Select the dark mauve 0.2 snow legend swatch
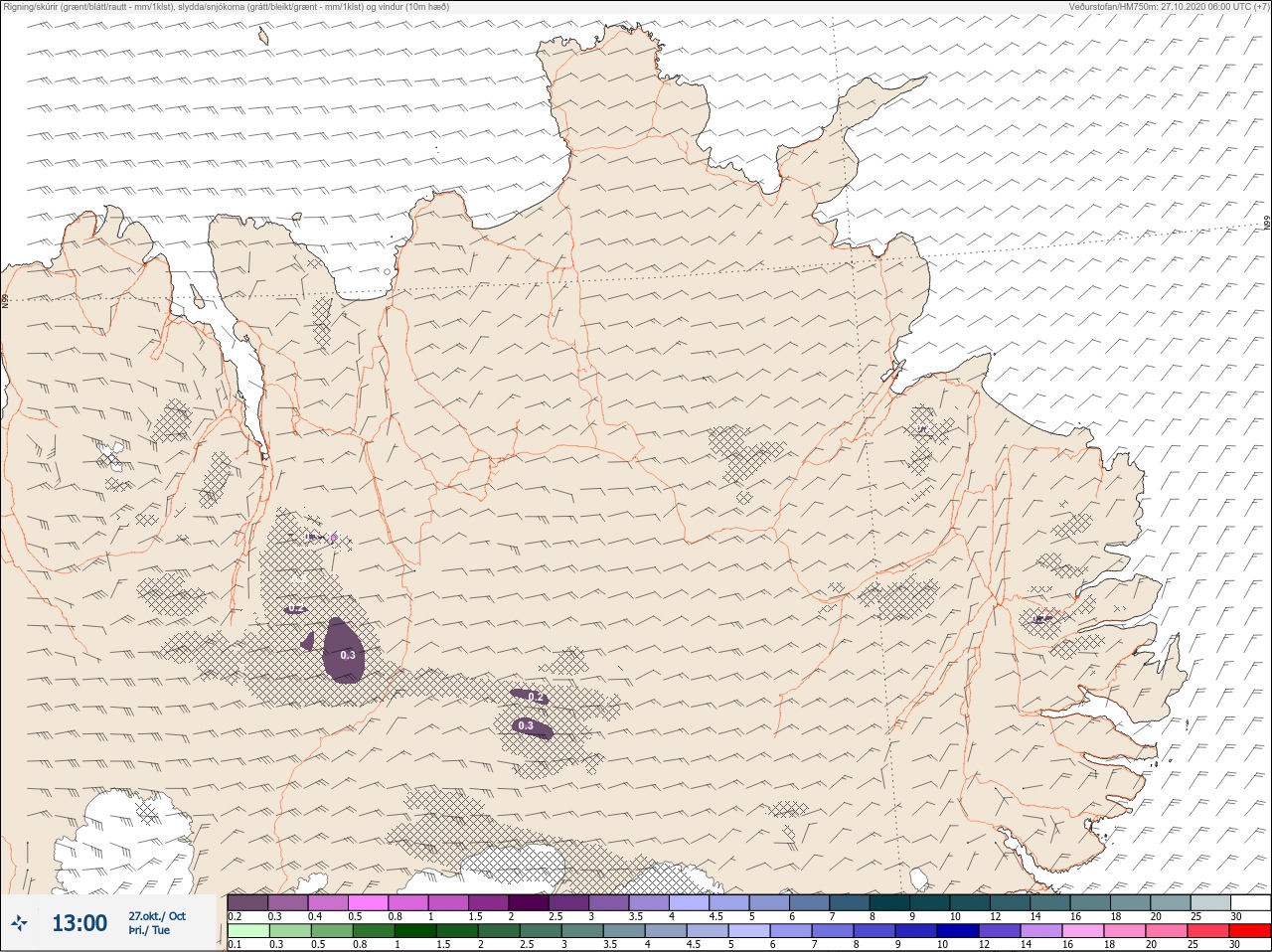The height and width of the screenshot is (952, 1272). tap(247, 902)
